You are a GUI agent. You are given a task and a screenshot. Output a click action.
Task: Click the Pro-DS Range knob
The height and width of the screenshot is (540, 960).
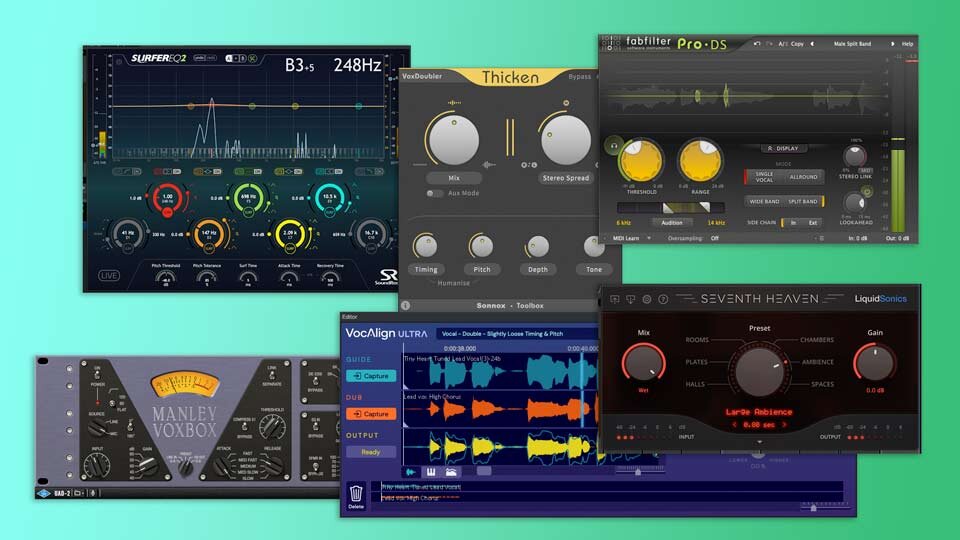pyautogui.click(x=700, y=161)
